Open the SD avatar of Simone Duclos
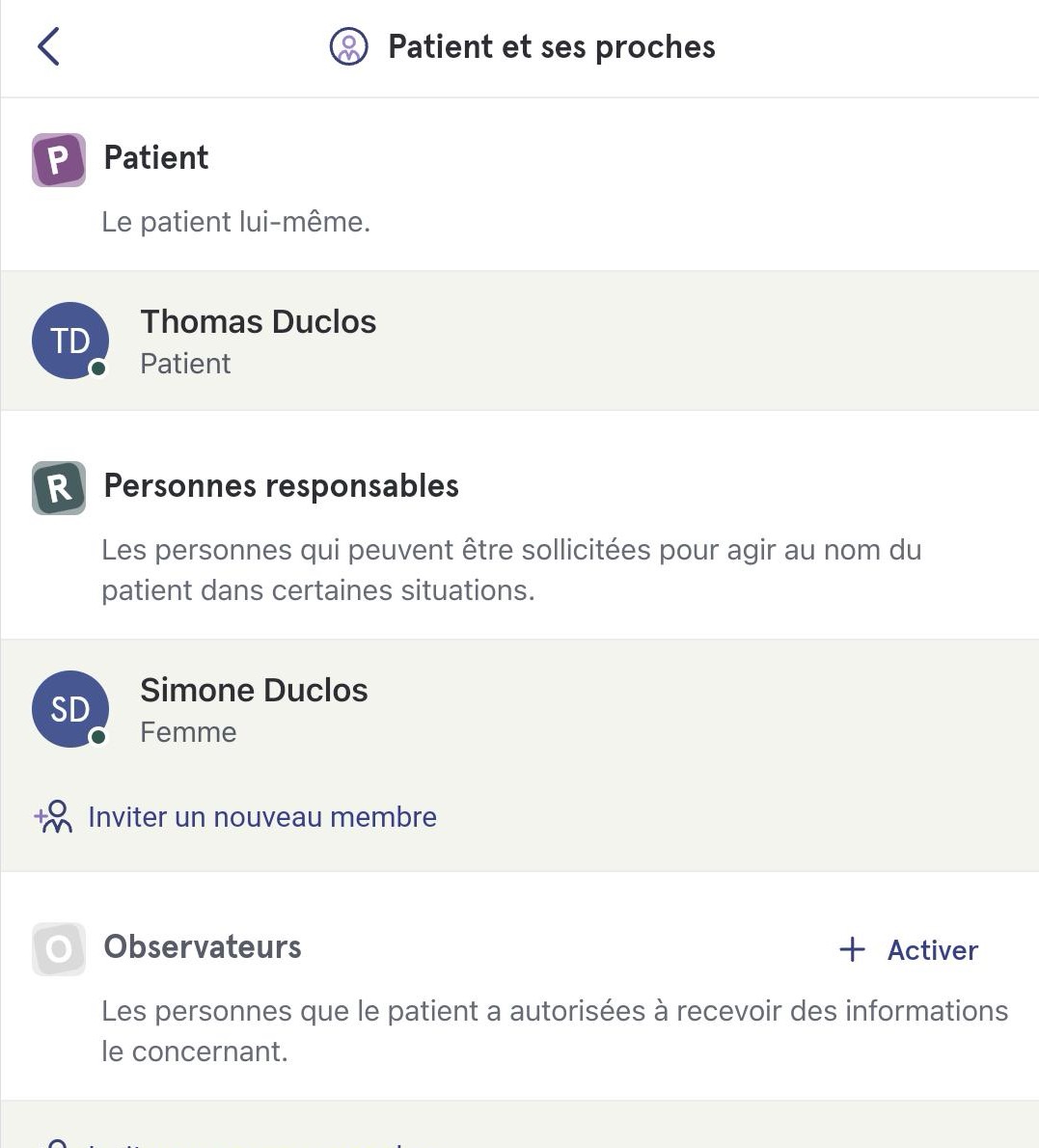 pos(70,709)
